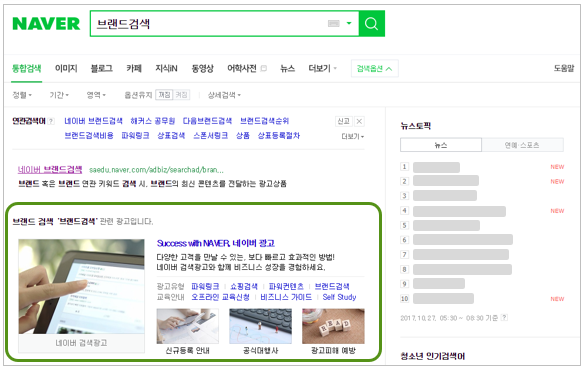Open the 영역 area dropdown

point(96,95)
